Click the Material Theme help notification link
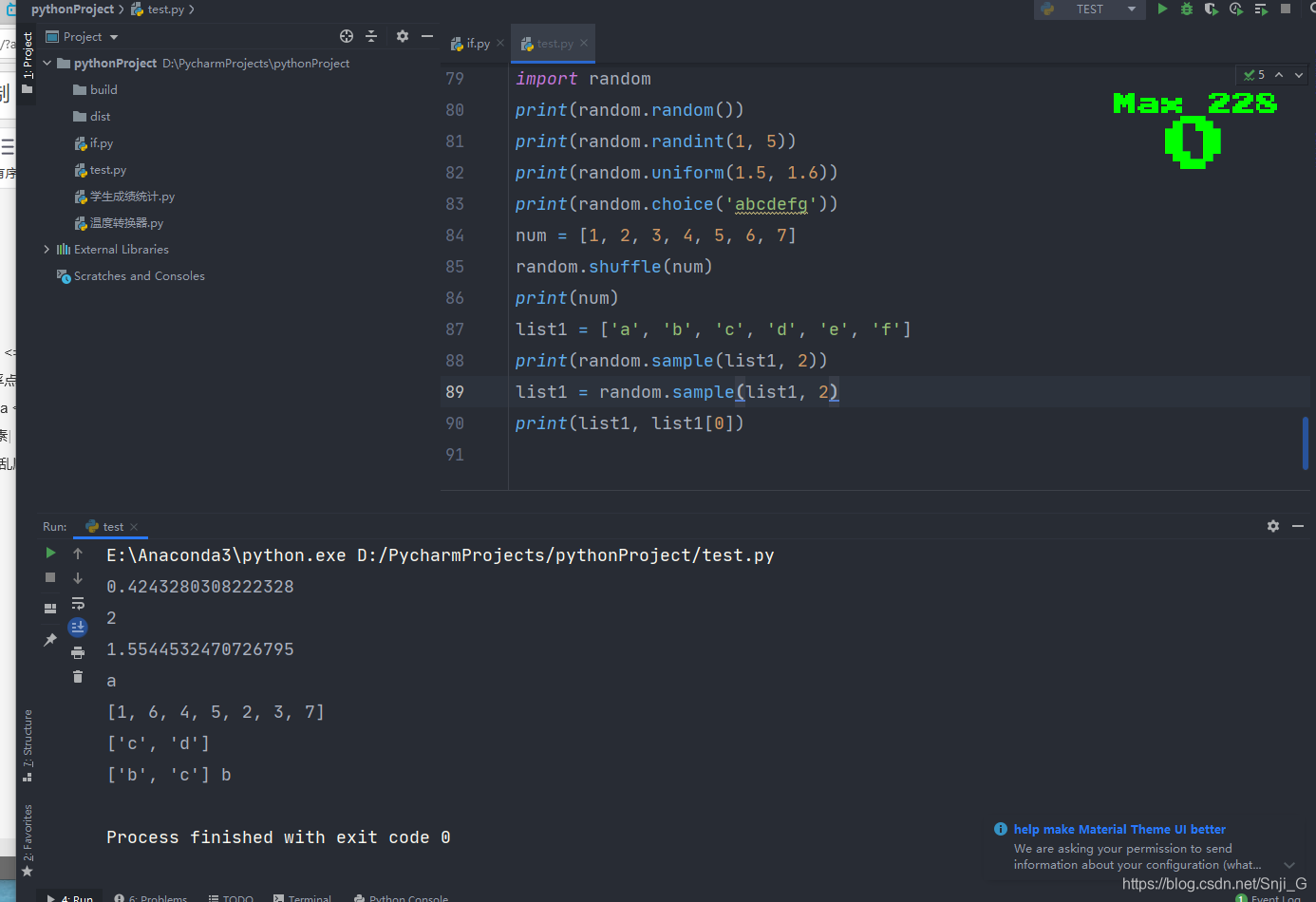This screenshot has height=902, width=1316. (x=1119, y=829)
